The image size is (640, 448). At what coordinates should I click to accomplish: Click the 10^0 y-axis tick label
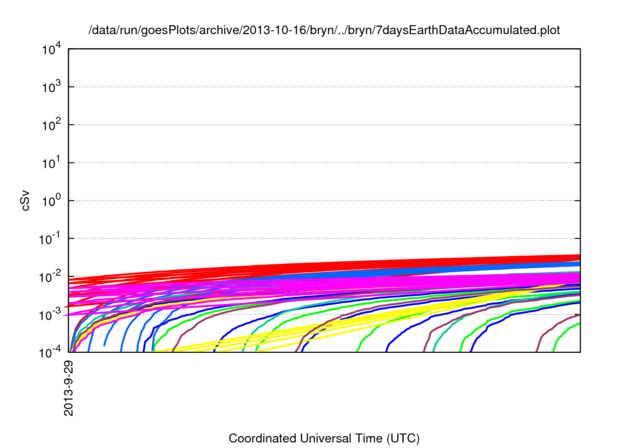51,201
